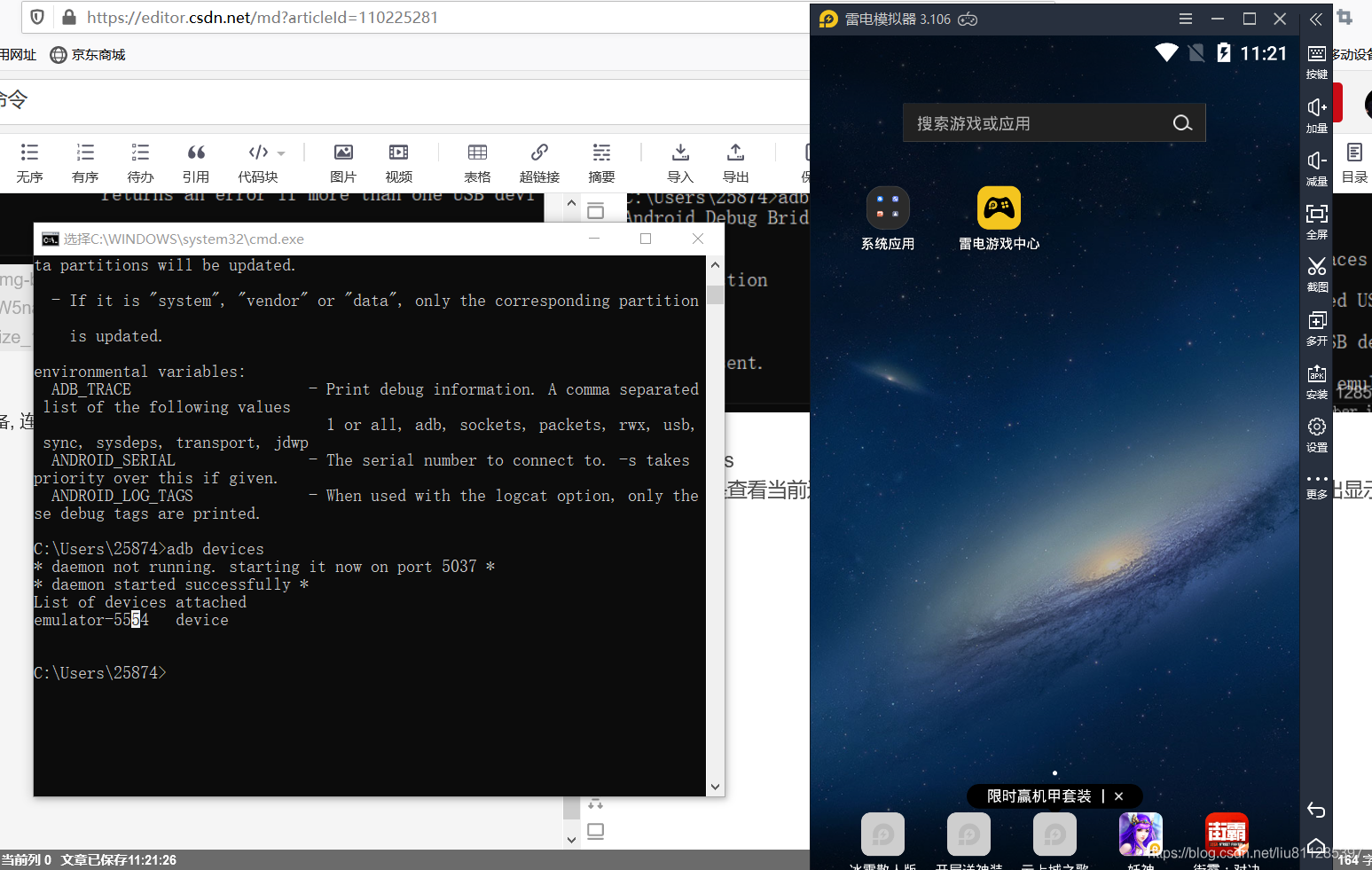This screenshot has height=870, width=1372.
Task: Open the table of contents (目录) panel
Action: click(x=1354, y=162)
